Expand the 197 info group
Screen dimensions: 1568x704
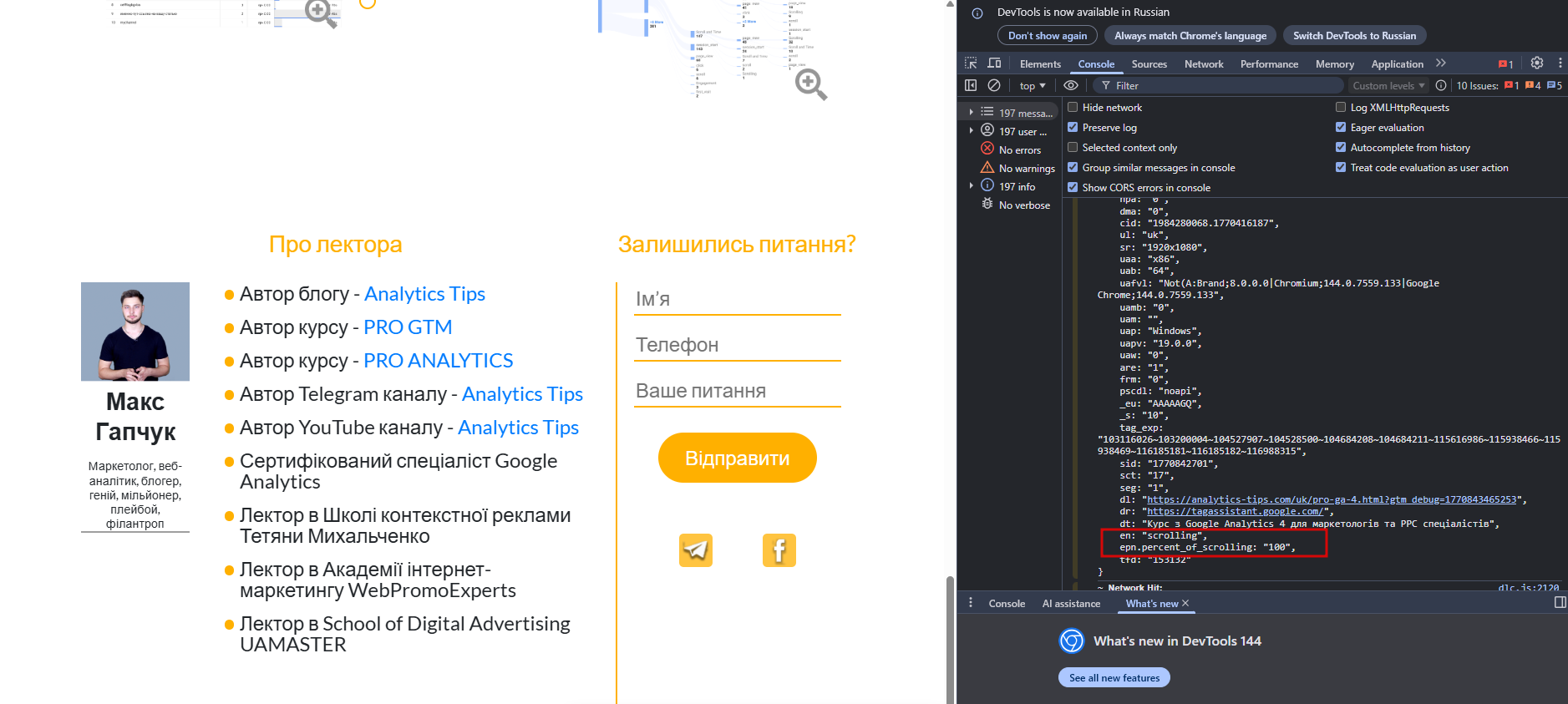tap(971, 186)
